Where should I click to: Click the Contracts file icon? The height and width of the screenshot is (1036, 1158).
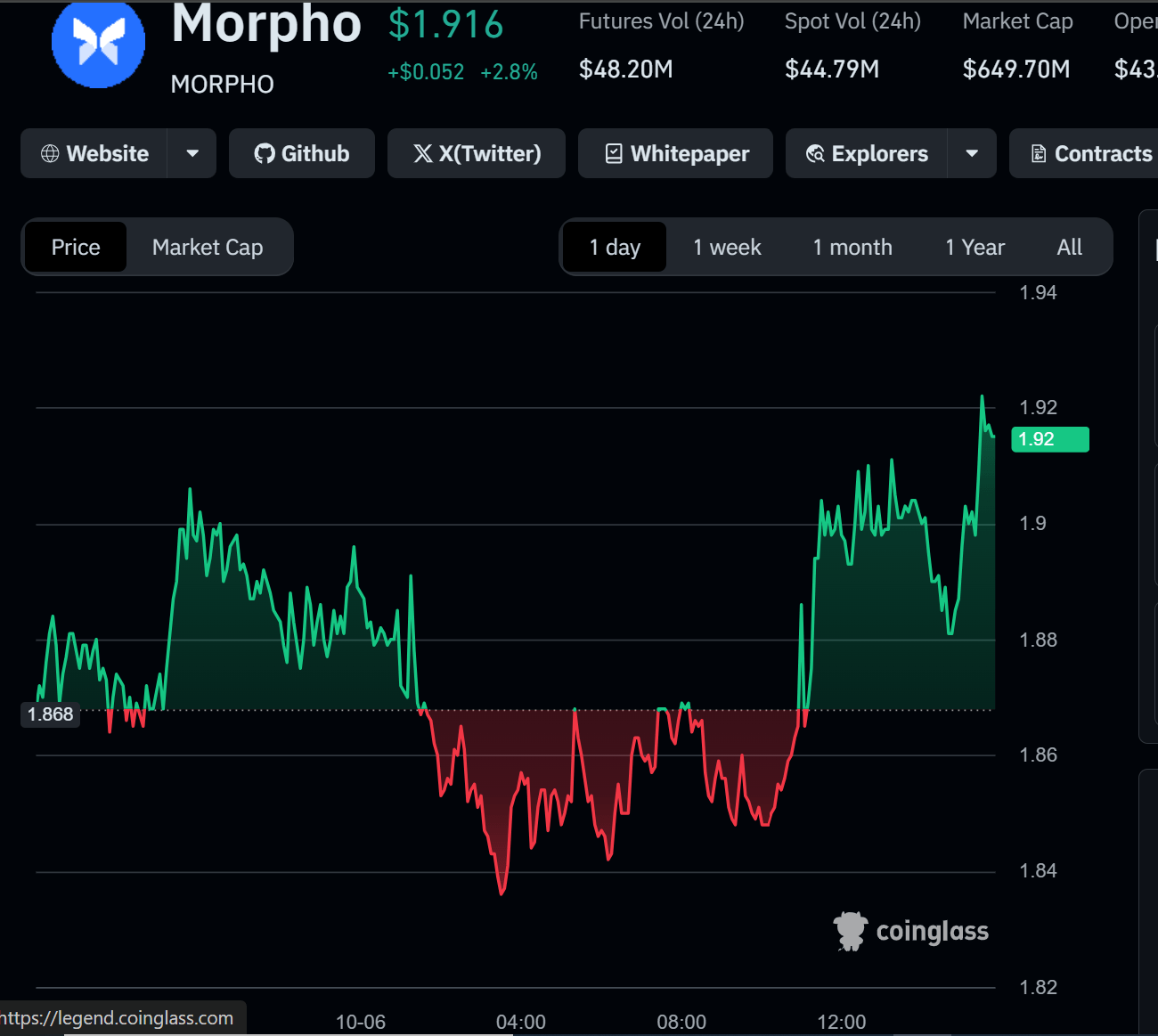[1039, 154]
